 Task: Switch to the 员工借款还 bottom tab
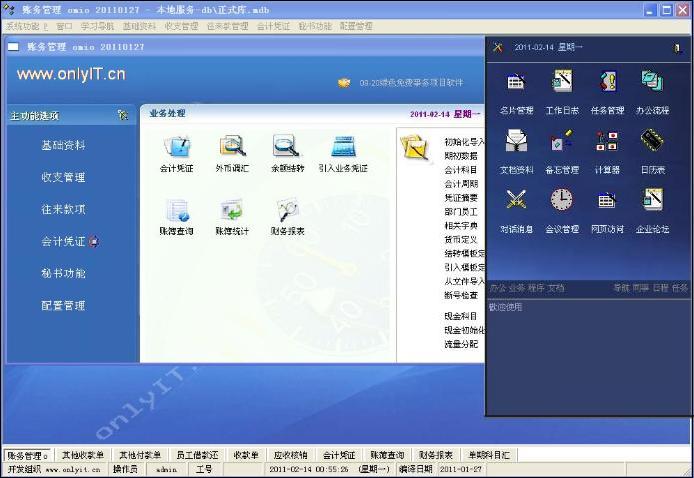coord(197,455)
